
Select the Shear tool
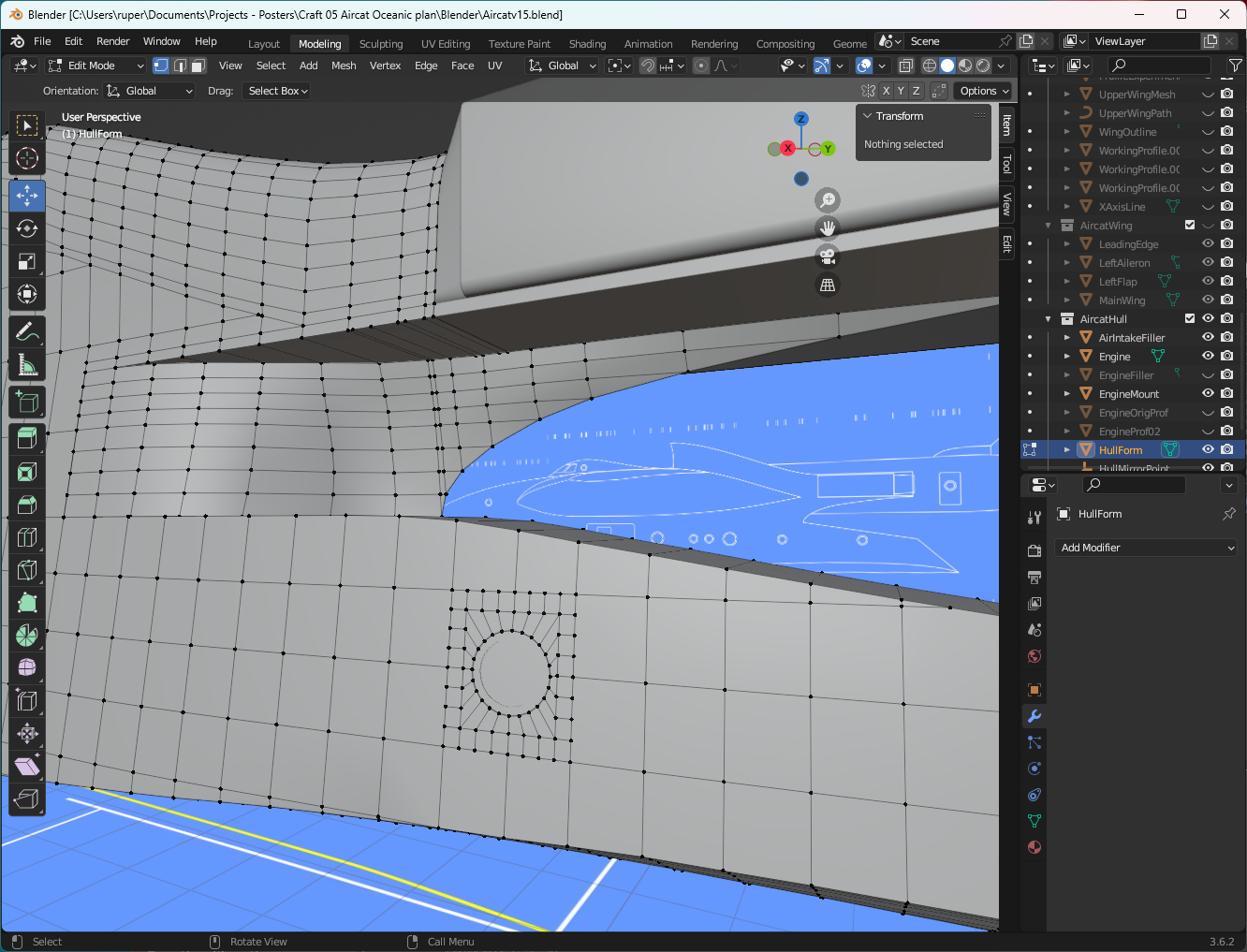(x=26, y=766)
